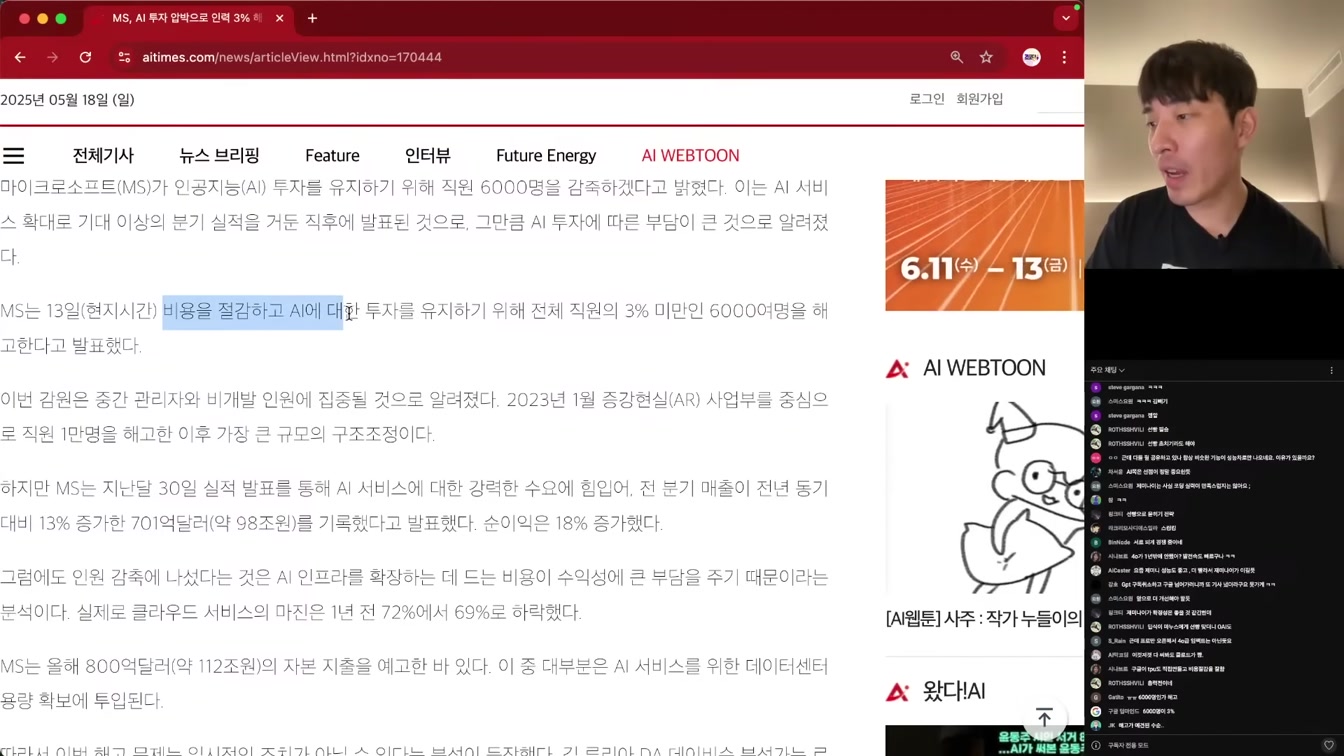This screenshot has height=756, width=1344.
Task: Open the Chrome three-dot menu
Action: [x=1064, y=57]
